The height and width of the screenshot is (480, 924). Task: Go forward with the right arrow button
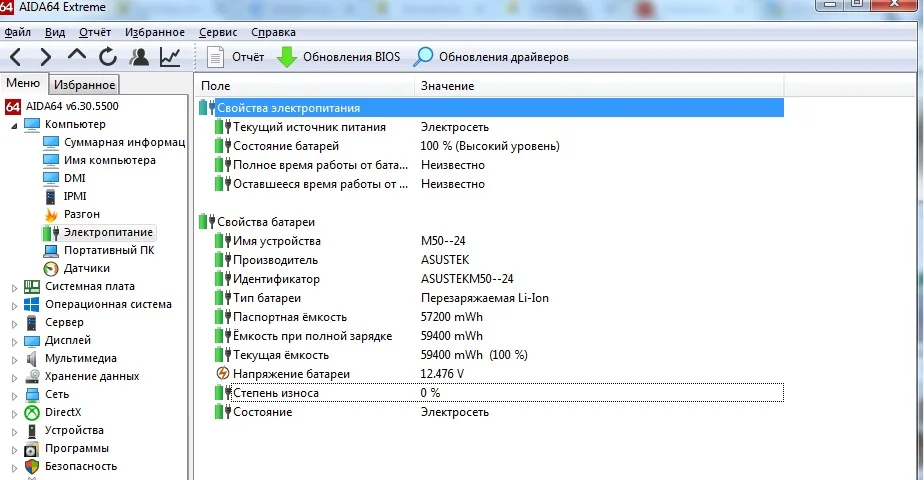point(45,57)
